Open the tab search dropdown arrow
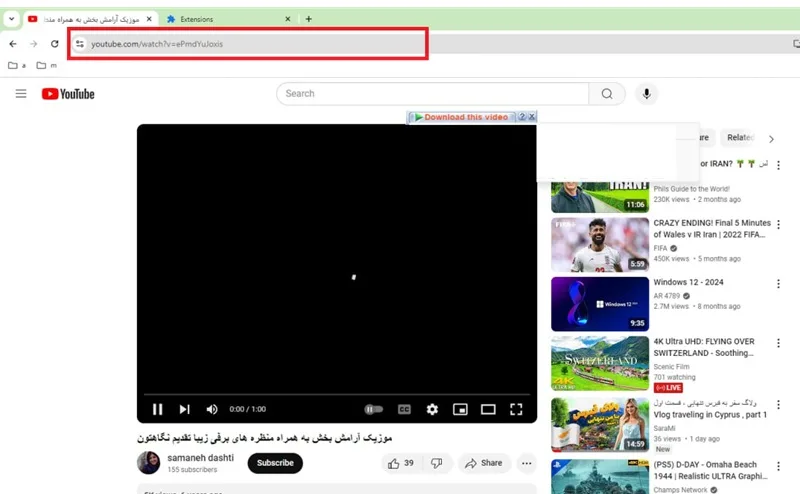The image size is (800, 494). click(11, 19)
